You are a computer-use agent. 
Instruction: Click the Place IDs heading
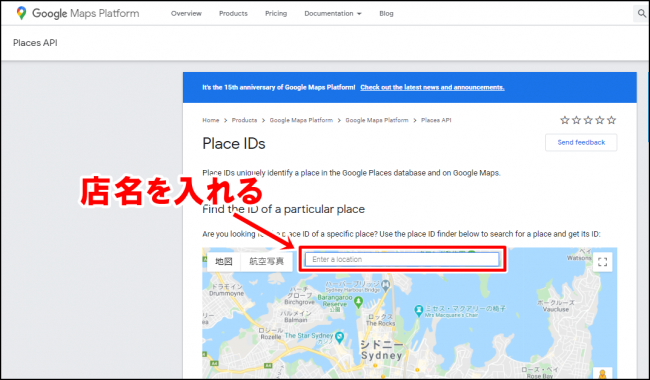234,144
